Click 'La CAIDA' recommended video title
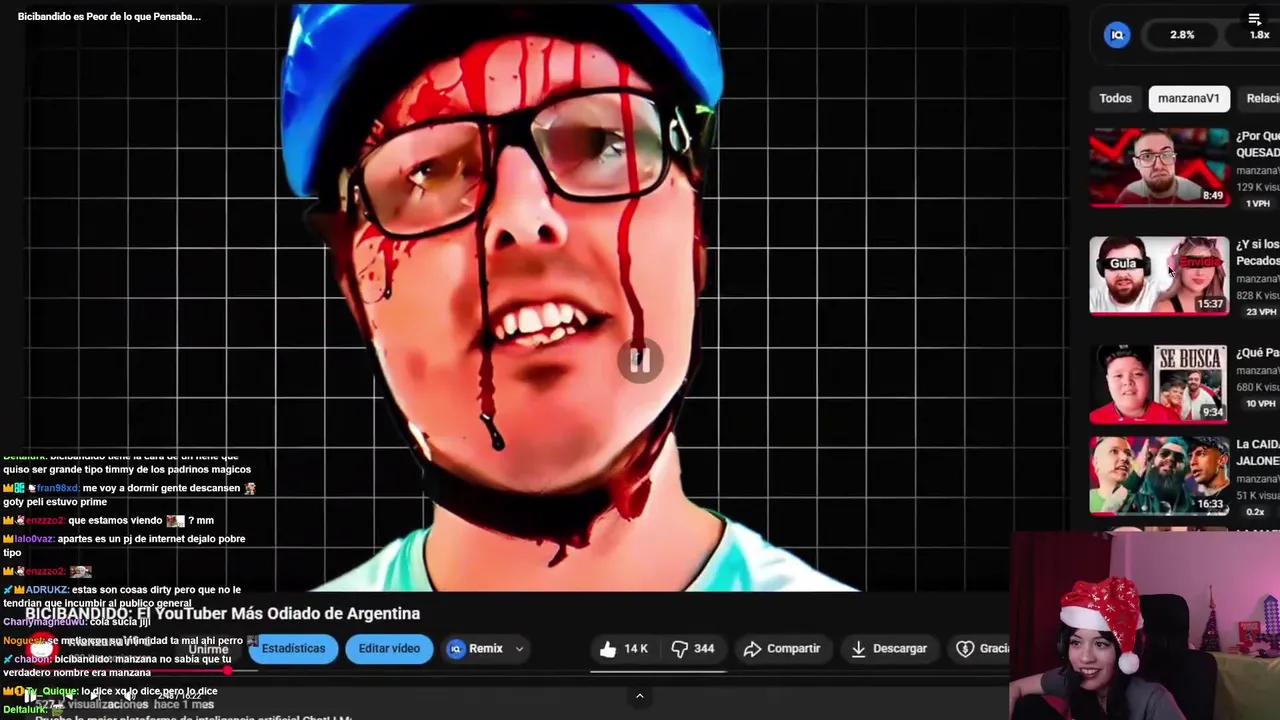Image resolution: width=1280 pixels, height=720 pixels. tap(1258, 453)
